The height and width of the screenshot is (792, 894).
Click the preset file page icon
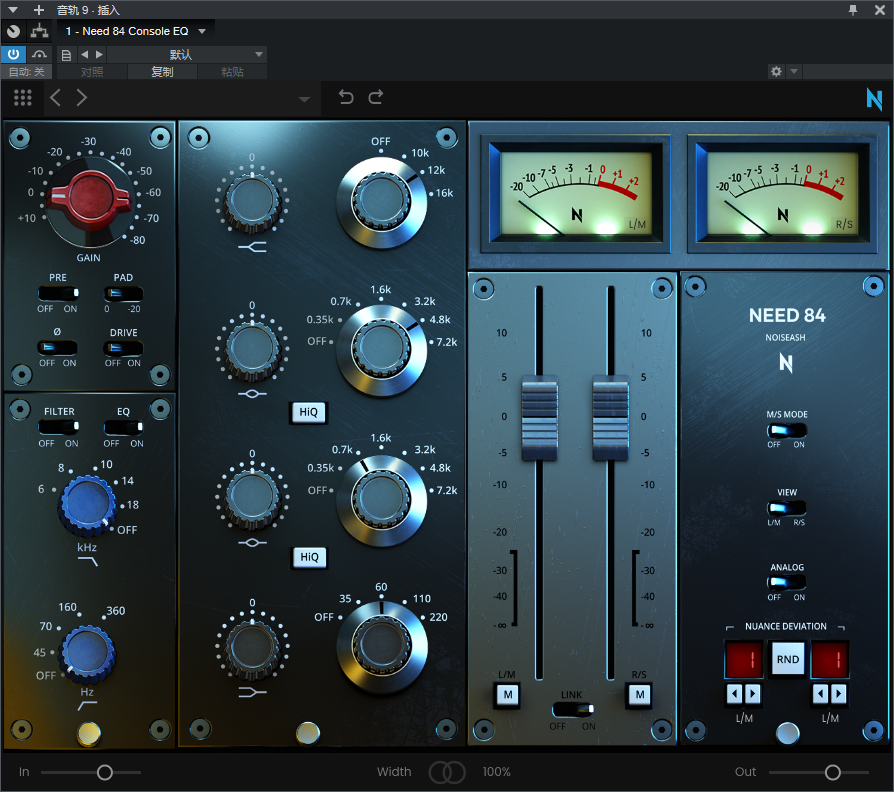click(x=66, y=55)
